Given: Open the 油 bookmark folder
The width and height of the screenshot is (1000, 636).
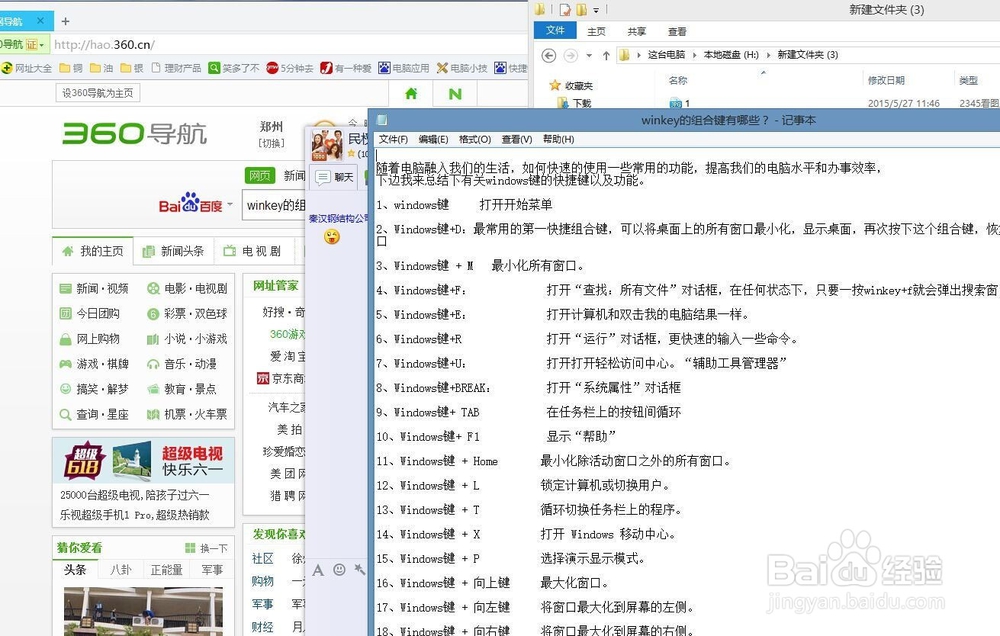Looking at the screenshot, I should 101,68.
